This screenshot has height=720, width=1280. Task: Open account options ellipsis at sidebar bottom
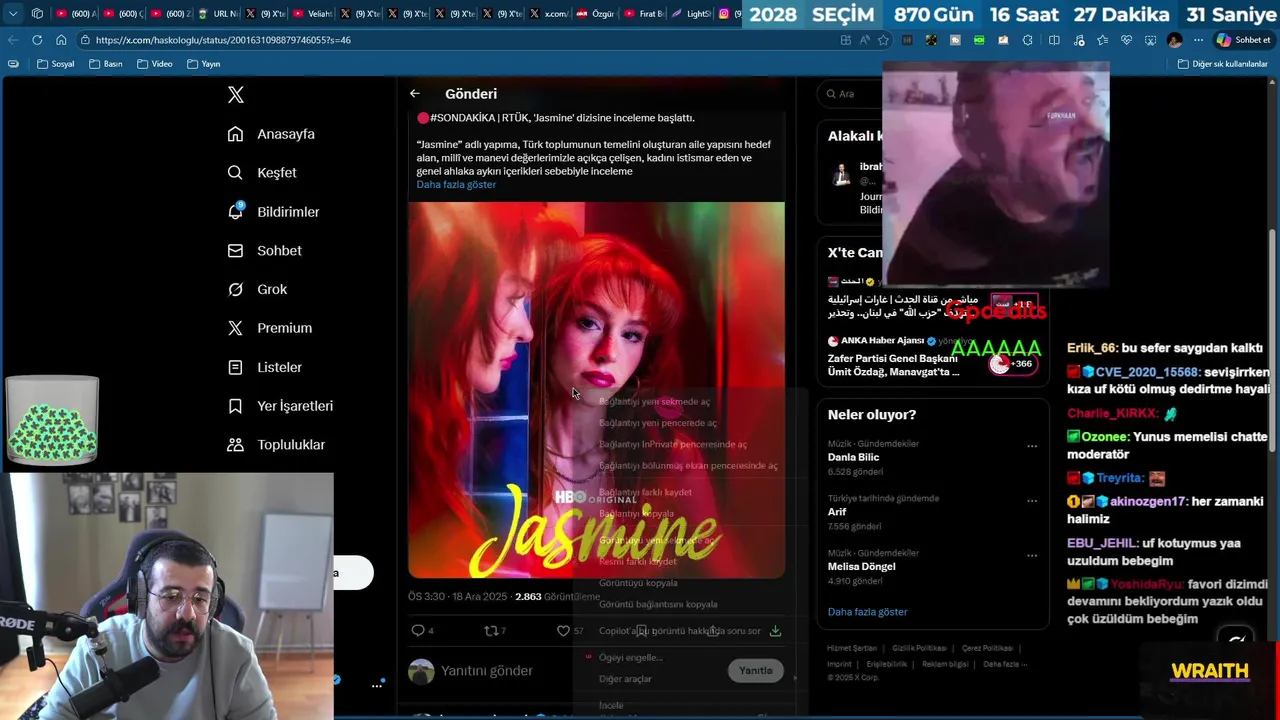[x=377, y=685]
